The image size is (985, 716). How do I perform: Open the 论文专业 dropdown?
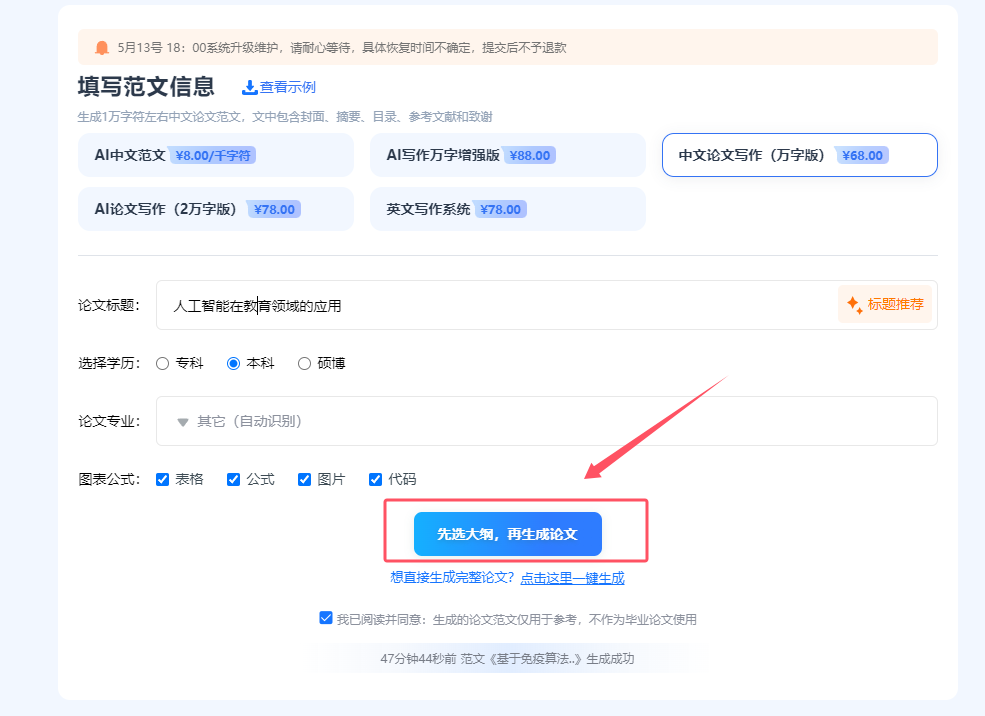point(547,421)
